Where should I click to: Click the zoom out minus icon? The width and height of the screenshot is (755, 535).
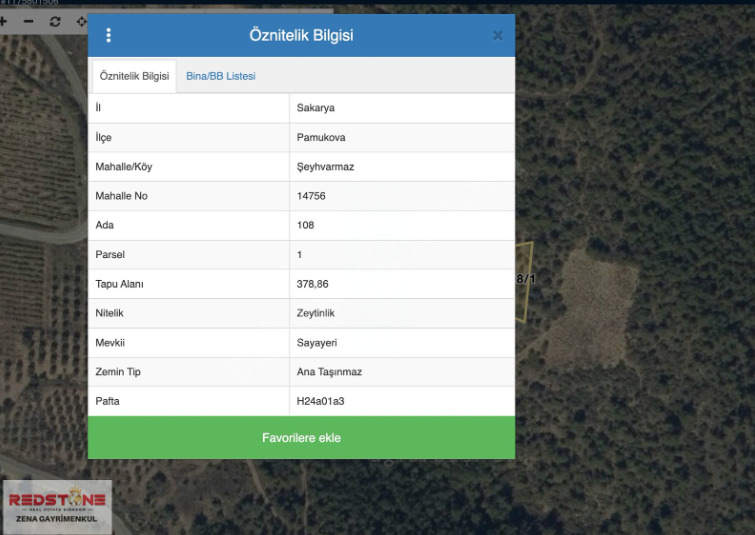29,21
